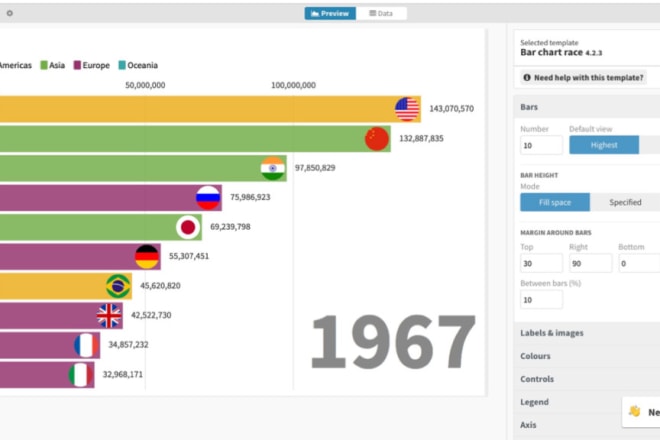
Task: Click the Bar chart race template title
Action: click(561, 53)
